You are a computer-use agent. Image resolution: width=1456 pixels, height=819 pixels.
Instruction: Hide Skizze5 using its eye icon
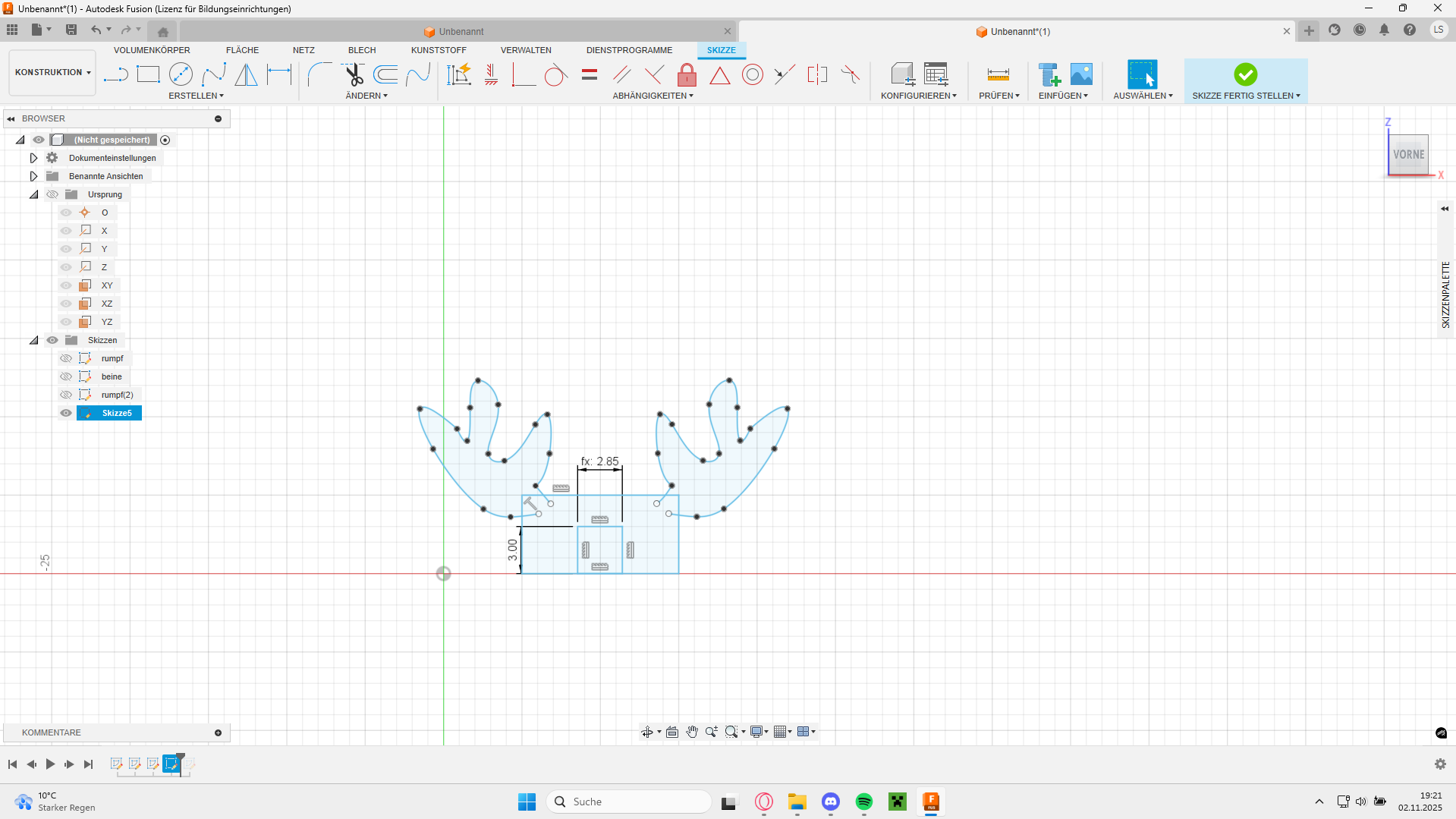pyautogui.click(x=66, y=413)
